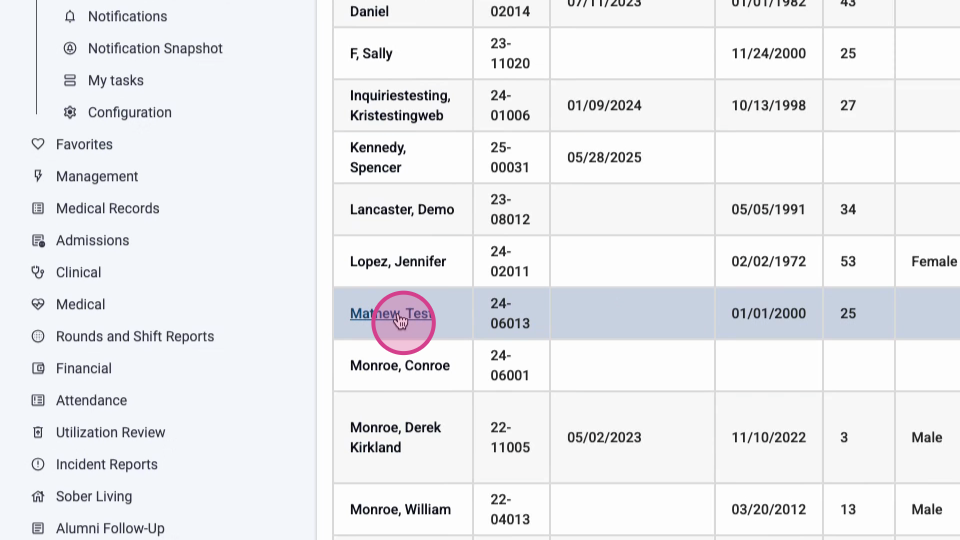Click the Management lightning icon
The height and width of the screenshot is (540, 960).
(x=38, y=176)
